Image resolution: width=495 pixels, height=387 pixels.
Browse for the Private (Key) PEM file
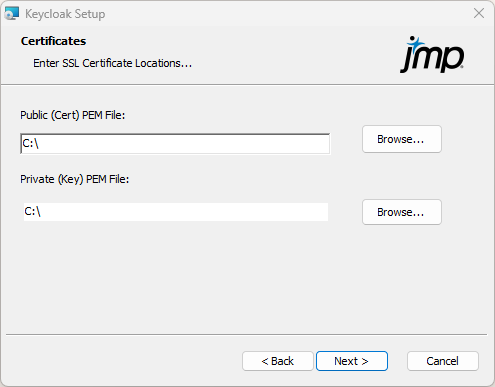coord(402,212)
